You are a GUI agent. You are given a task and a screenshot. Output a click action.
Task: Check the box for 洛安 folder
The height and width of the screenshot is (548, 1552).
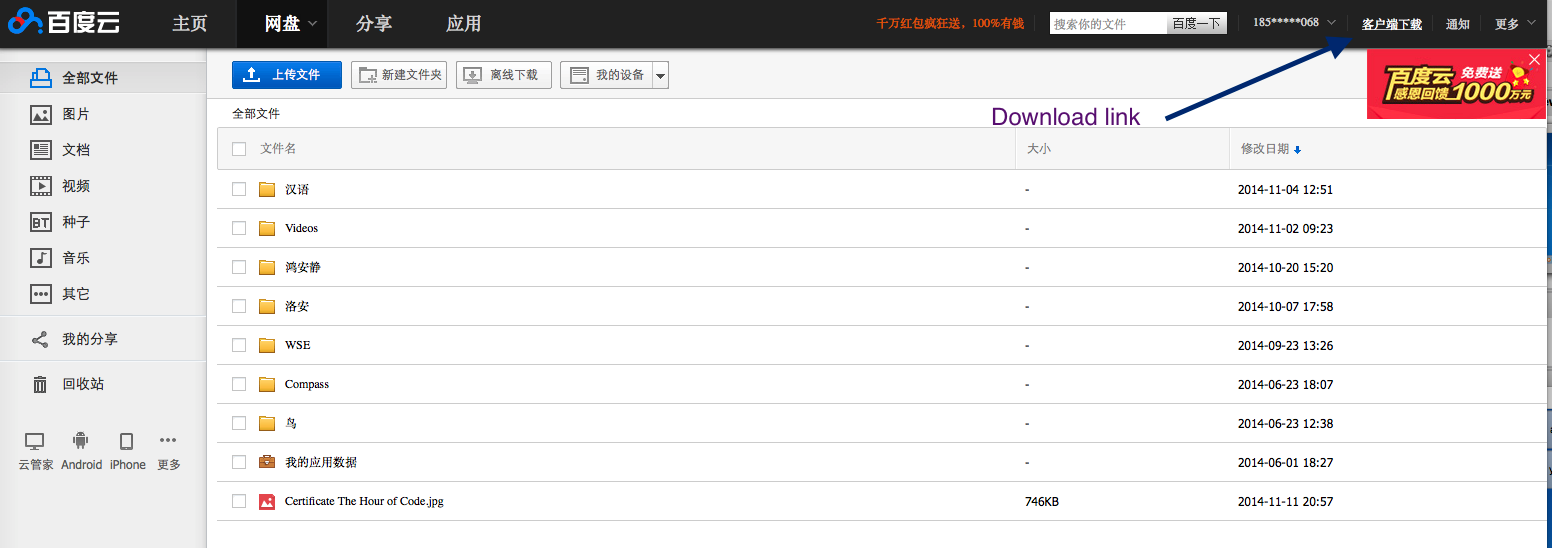pos(239,306)
